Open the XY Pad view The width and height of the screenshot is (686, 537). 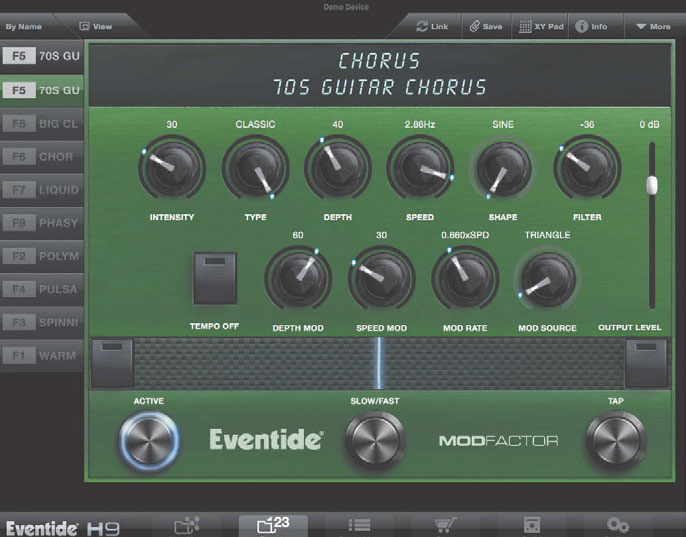(x=541, y=26)
